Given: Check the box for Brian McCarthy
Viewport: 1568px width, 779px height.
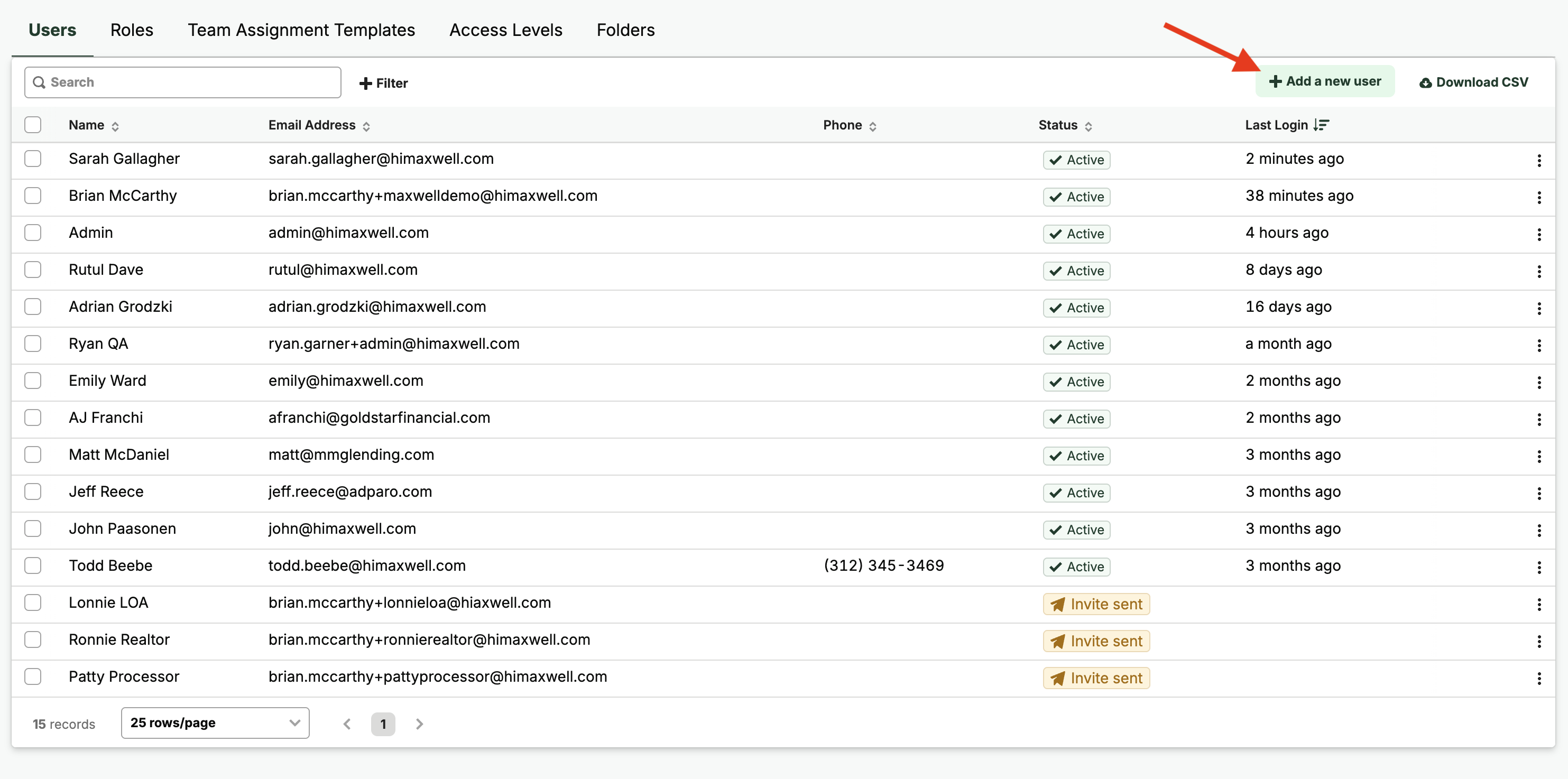Looking at the screenshot, I should pos(33,196).
